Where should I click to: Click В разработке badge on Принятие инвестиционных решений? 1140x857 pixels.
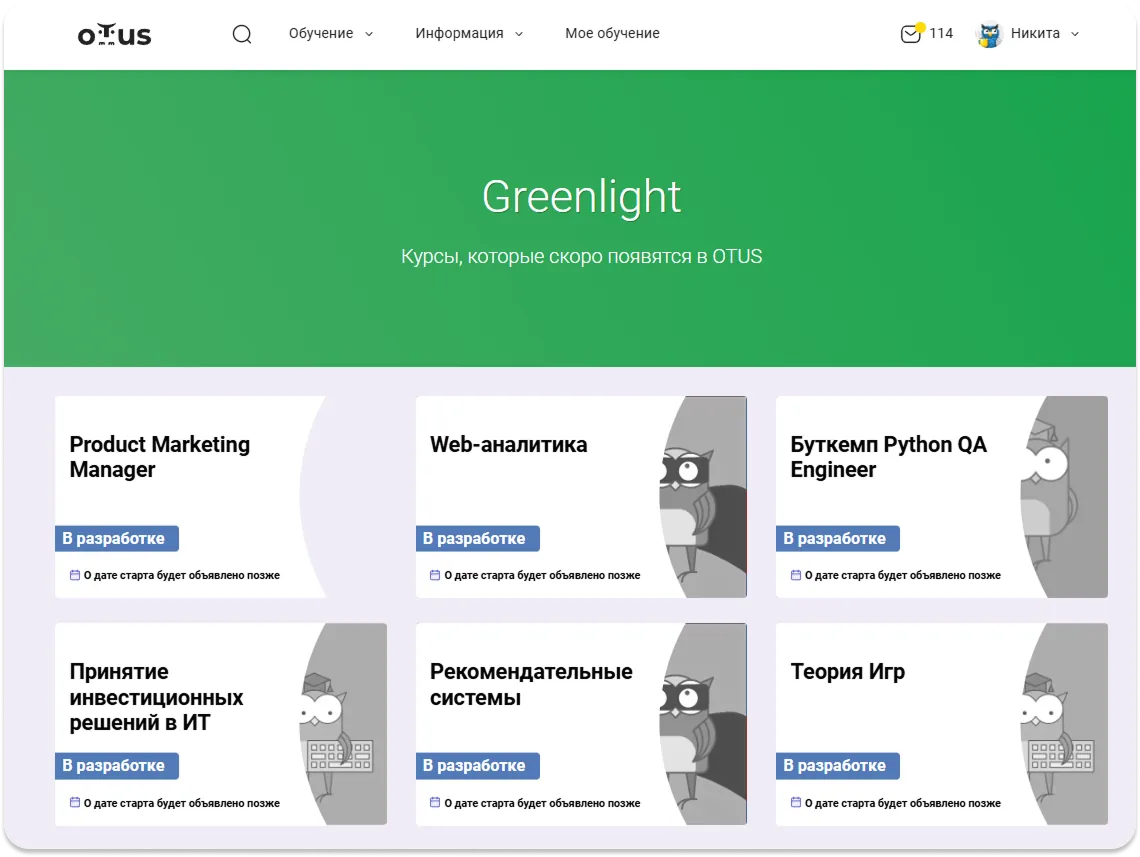tap(116, 765)
